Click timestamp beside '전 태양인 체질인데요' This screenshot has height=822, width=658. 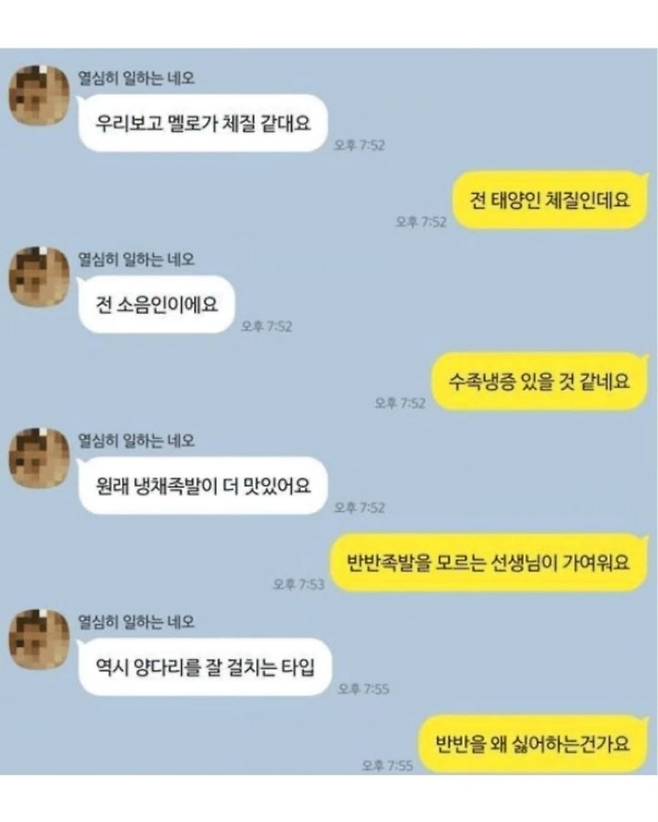point(421,222)
